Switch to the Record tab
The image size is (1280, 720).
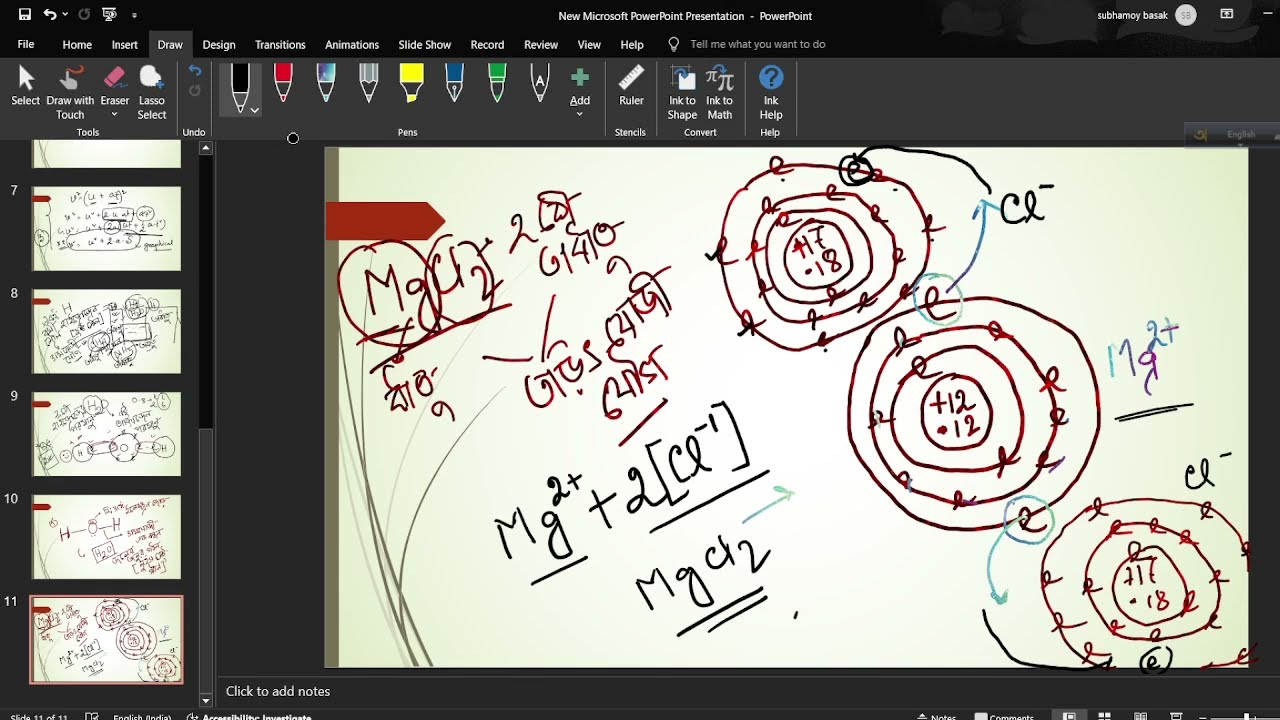click(487, 45)
